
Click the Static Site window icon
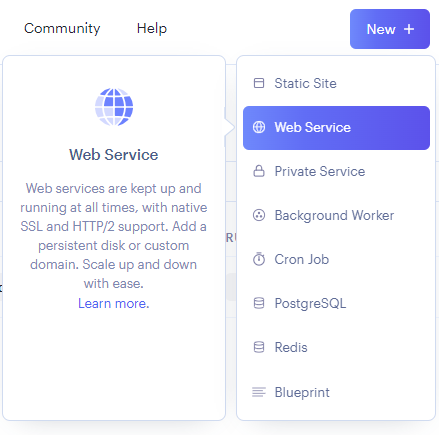pyautogui.click(x=259, y=83)
